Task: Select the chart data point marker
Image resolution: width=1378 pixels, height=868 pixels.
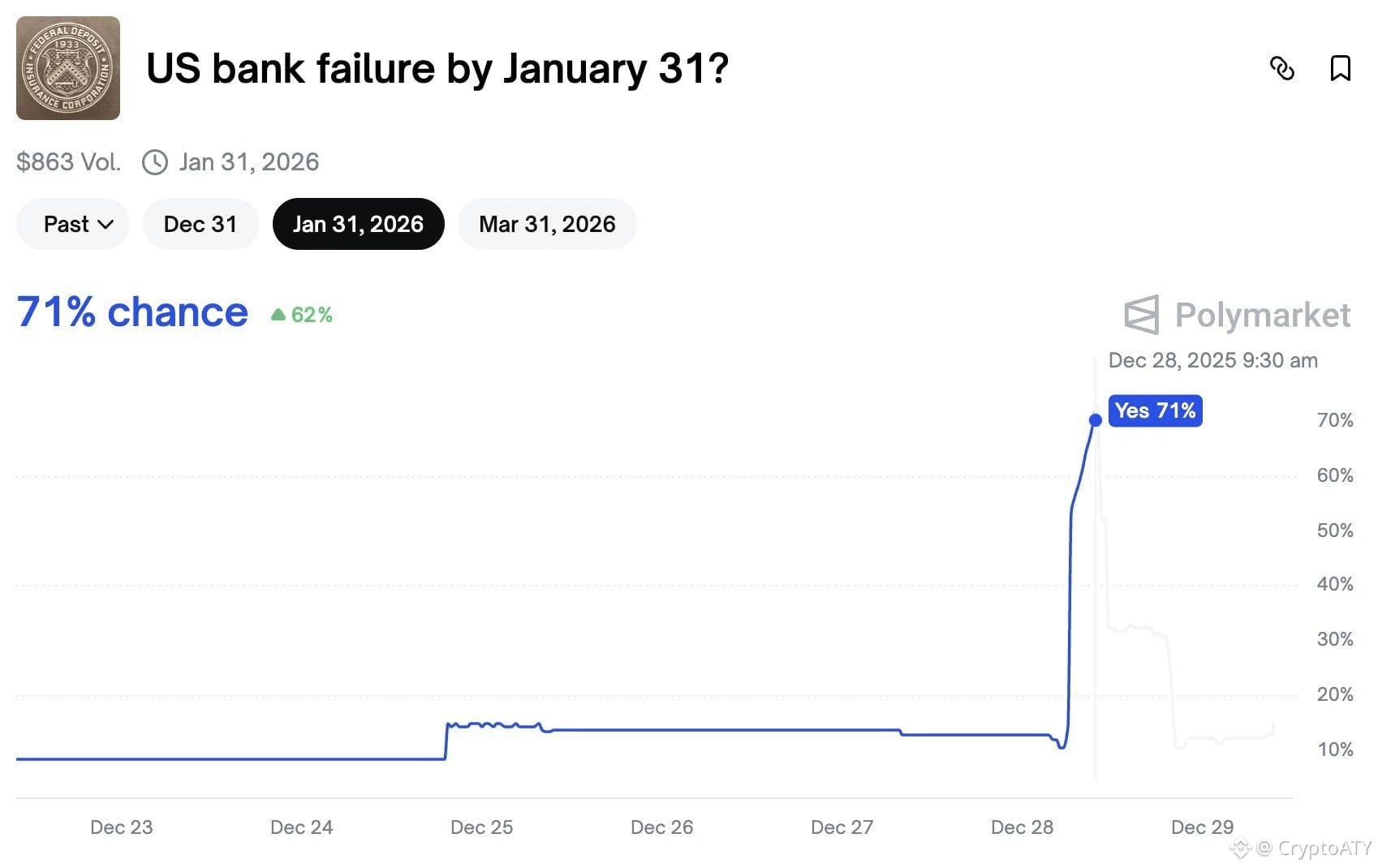Action: (x=1096, y=419)
